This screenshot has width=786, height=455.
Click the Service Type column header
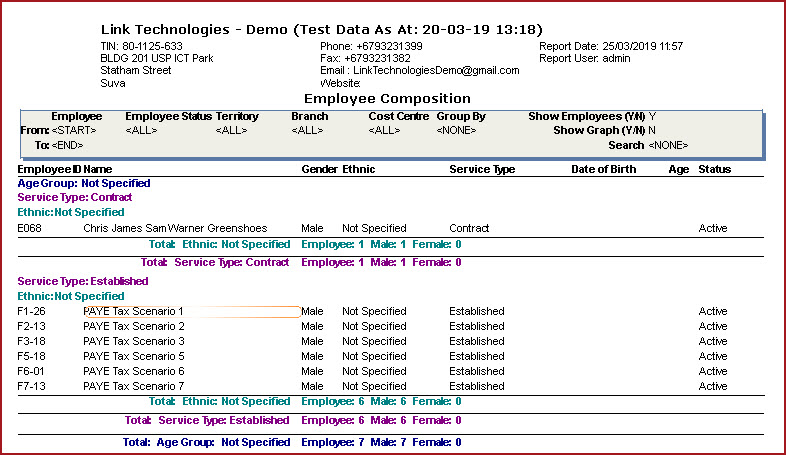click(482, 170)
